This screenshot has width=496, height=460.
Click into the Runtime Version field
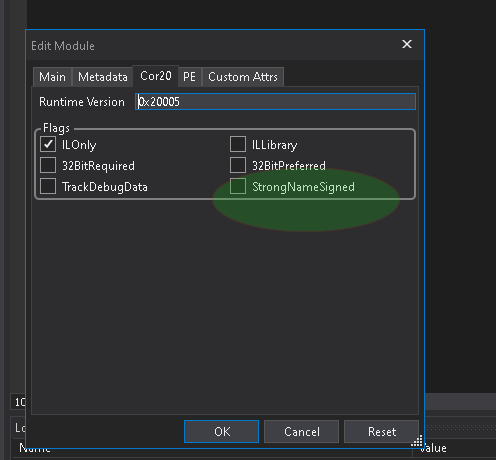[x=275, y=102]
